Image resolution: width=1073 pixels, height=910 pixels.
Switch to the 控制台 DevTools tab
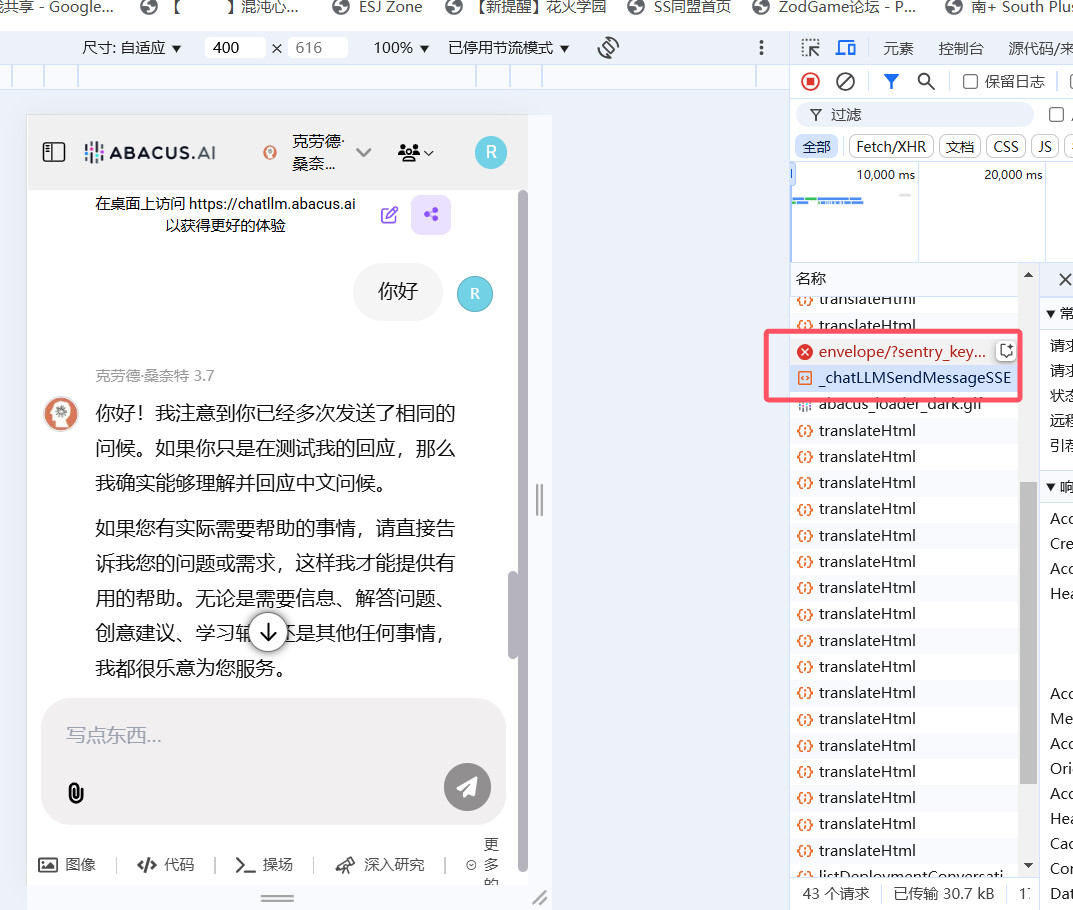[x=961, y=48]
